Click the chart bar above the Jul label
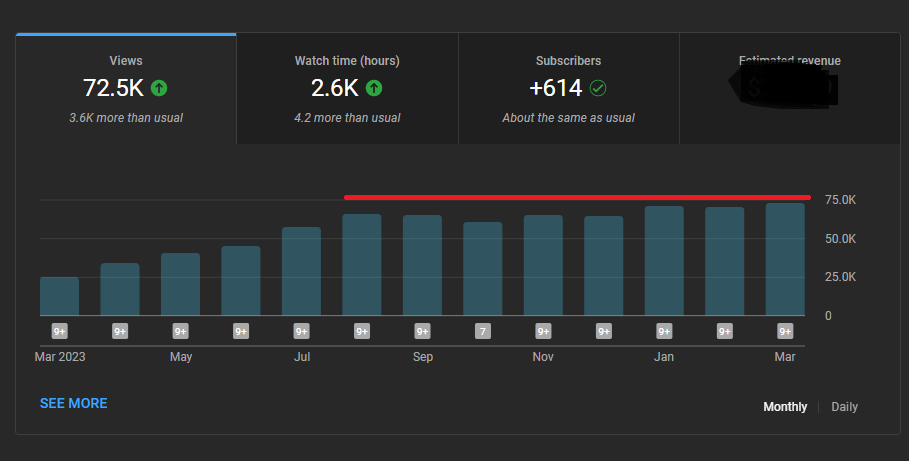 tap(301, 271)
